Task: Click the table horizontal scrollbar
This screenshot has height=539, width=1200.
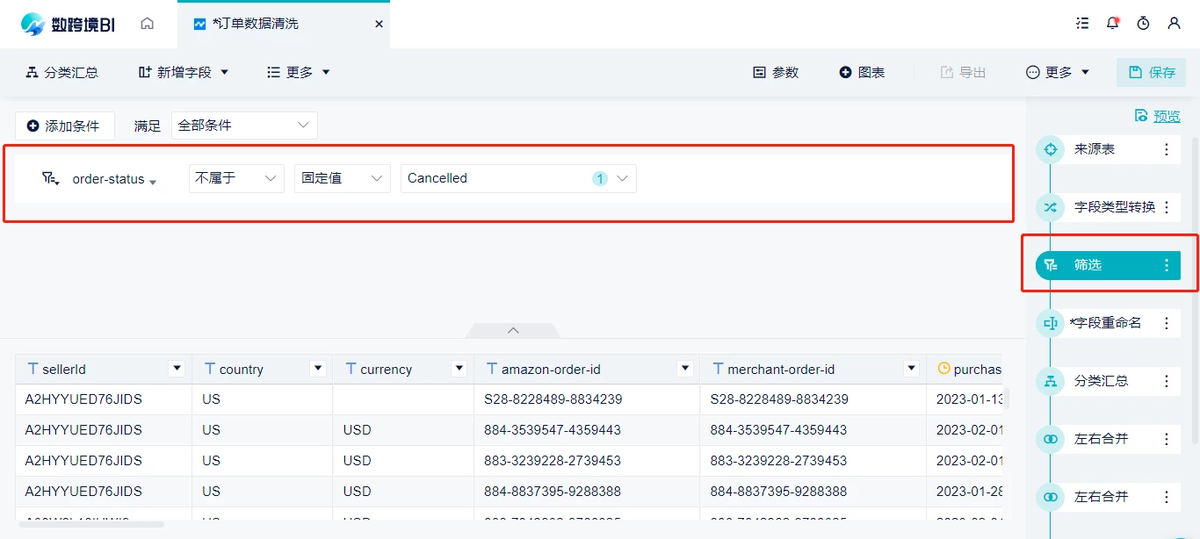Action: [90, 524]
